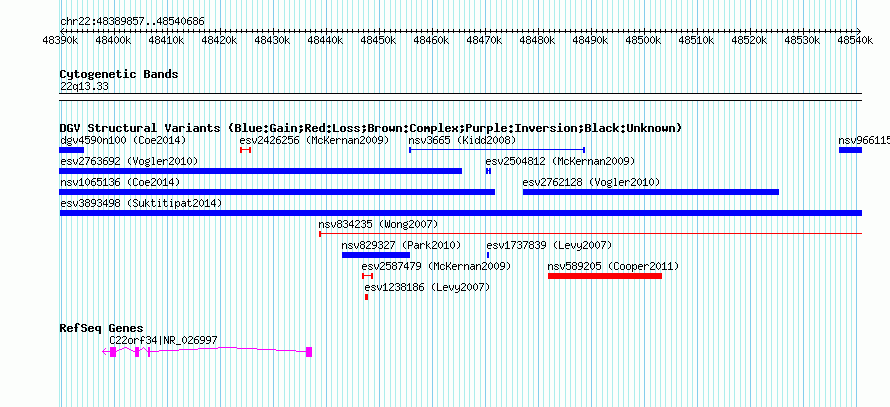The width and height of the screenshot is (890, 407).
Task: Click the RefSeq Genes track title
Action: [x=102, y=328]
